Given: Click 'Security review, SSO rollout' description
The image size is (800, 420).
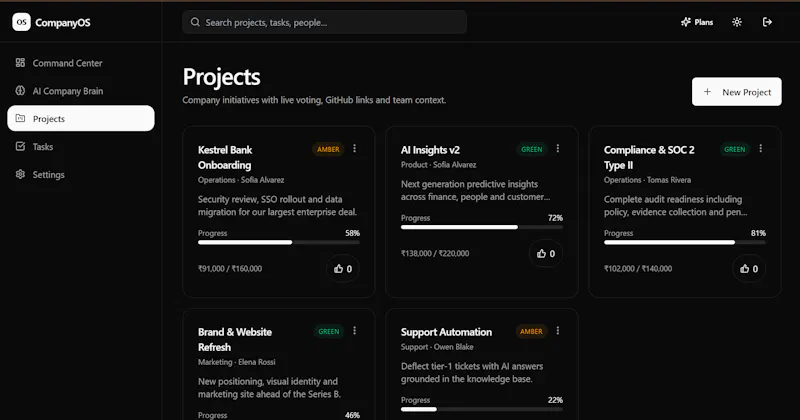Looking at the screenshot, I should tap(278, 206).
